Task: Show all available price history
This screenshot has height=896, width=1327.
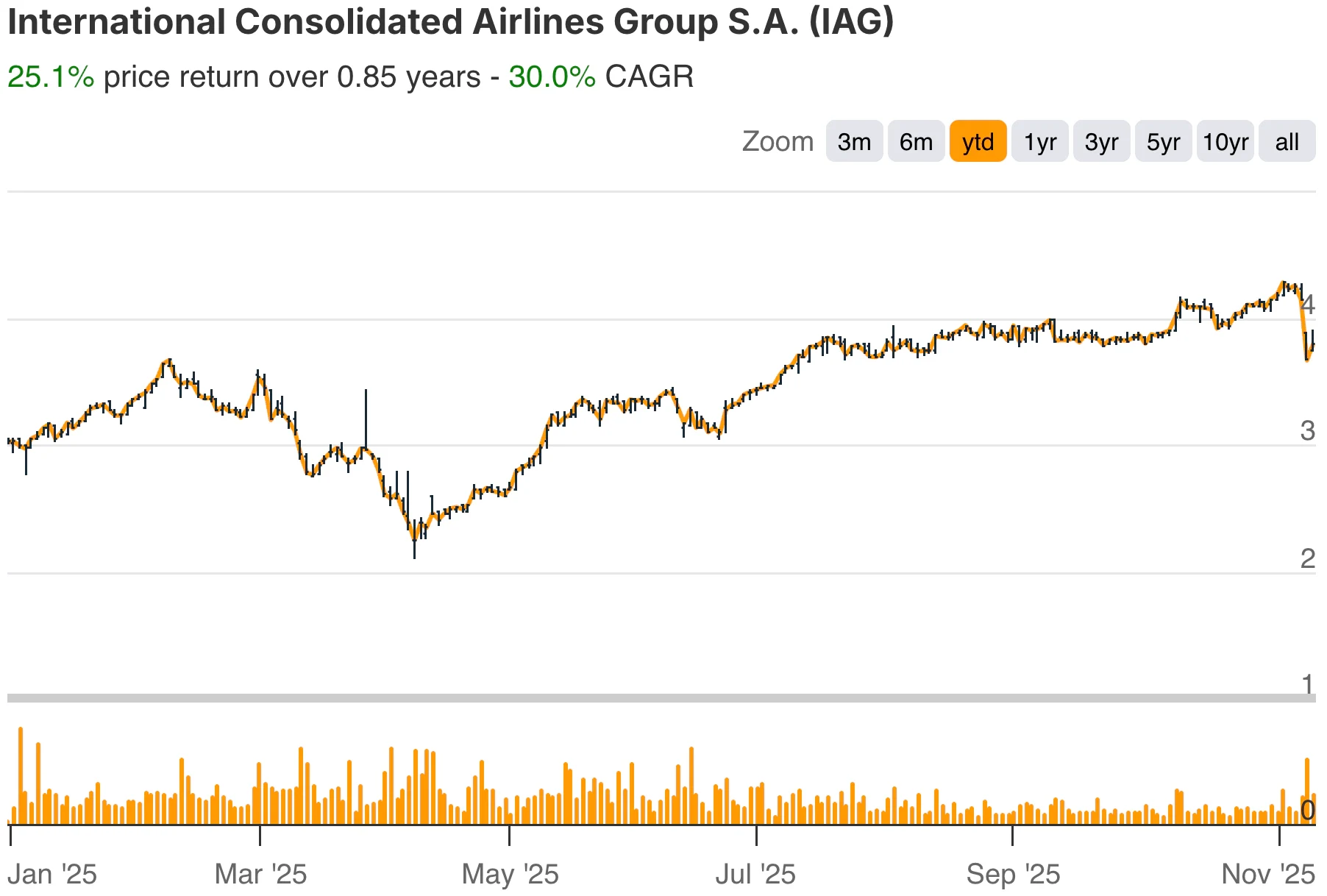Action: click(x=1287, y=141)
